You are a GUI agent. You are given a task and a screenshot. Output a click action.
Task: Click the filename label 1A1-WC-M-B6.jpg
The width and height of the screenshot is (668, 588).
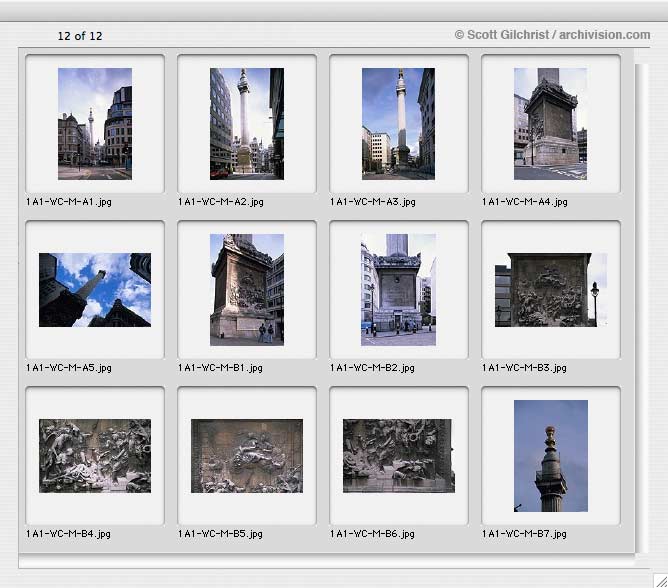(372, 534)
